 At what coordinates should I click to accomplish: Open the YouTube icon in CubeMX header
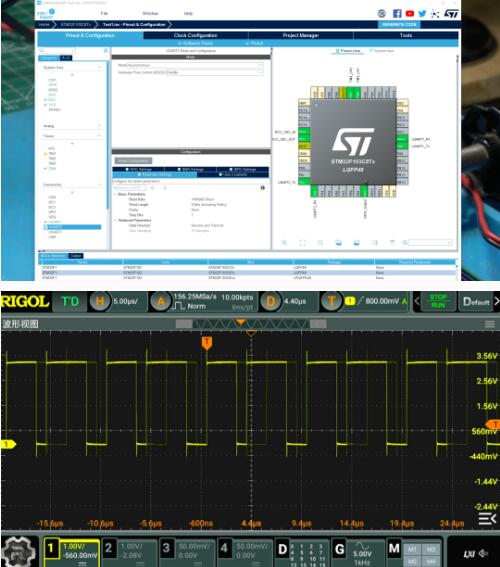click(410, 14)
